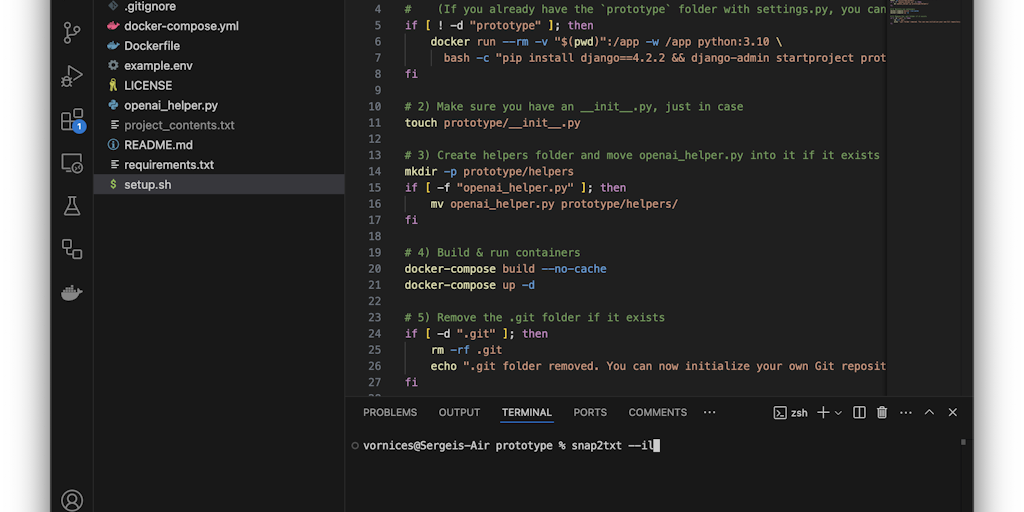Split the terminal pane
This screenshot has width=1024, height=512.
[x=859, y=412]
